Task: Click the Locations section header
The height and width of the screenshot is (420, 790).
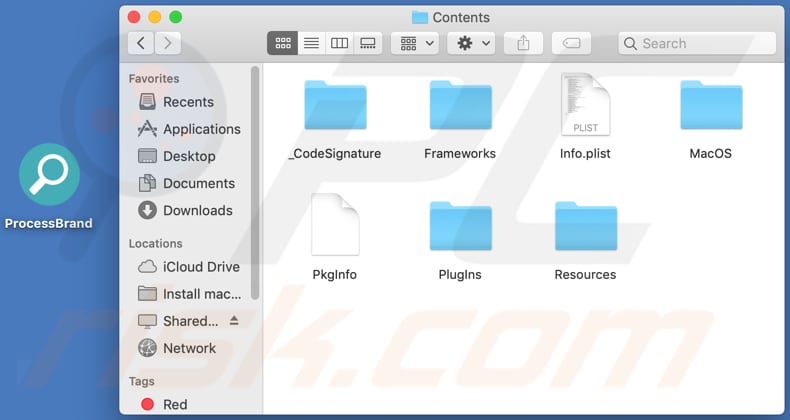Action: click(155, 243)
